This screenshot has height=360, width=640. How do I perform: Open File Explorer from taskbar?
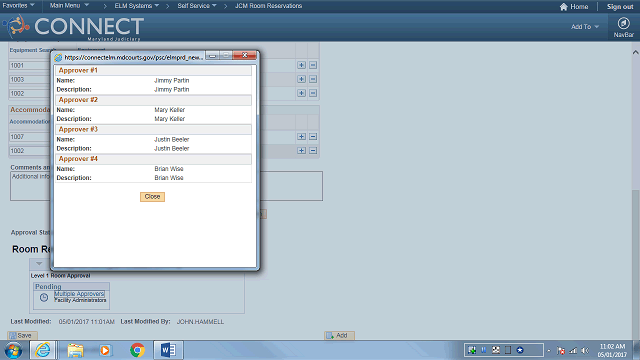[x=75, y=350]
